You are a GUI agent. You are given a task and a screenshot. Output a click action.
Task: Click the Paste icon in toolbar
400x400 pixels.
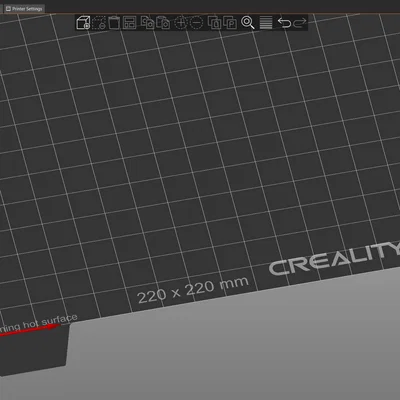point(163,23)
